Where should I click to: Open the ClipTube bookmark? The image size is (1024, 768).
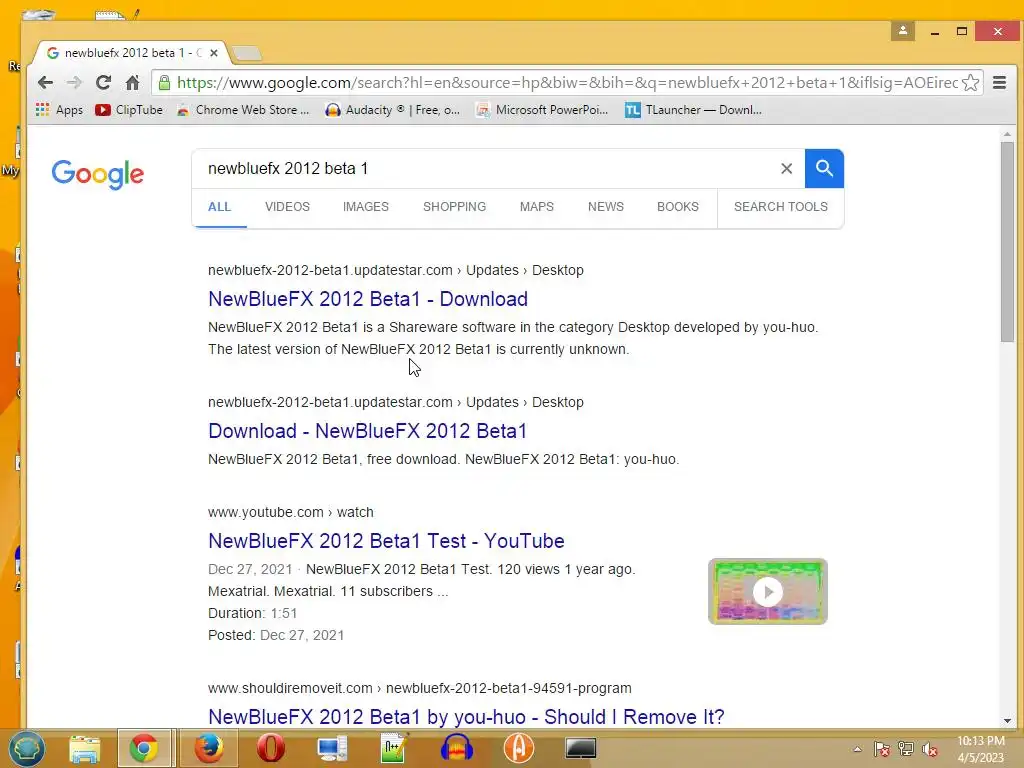[129, 110]
